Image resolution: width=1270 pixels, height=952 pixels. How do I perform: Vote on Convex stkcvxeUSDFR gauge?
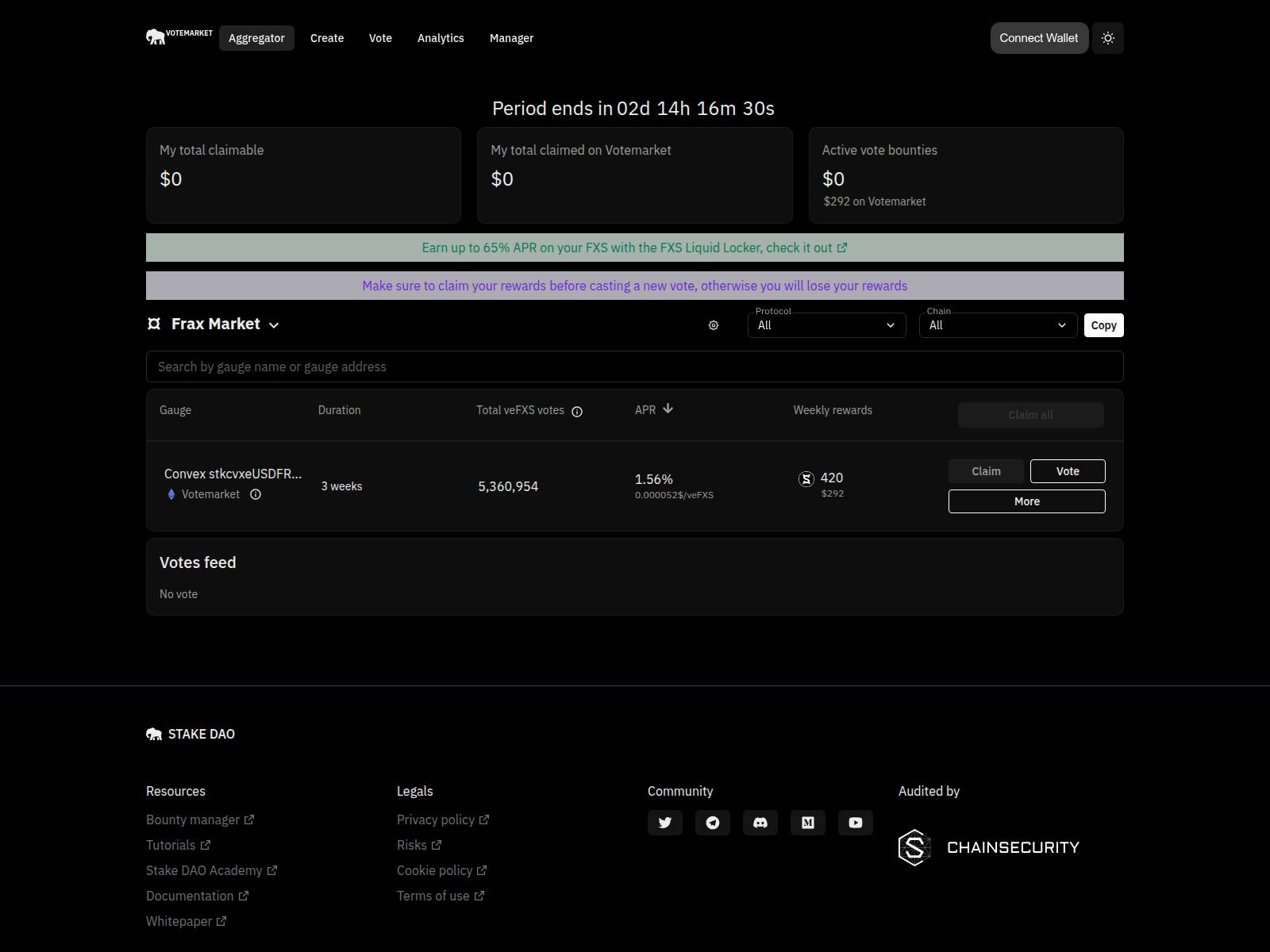click(1068, 471)
